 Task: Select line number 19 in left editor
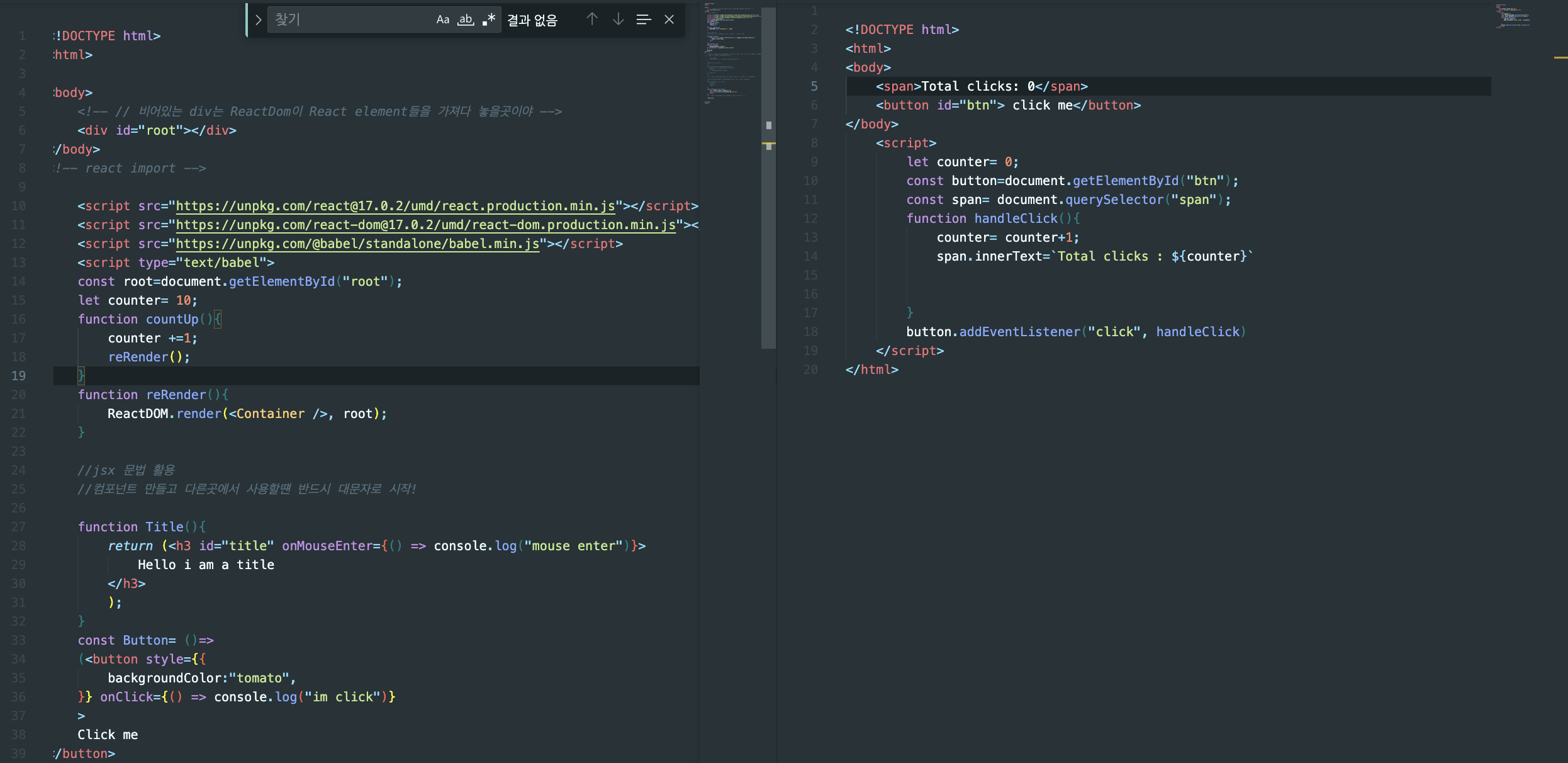point(18,376)
